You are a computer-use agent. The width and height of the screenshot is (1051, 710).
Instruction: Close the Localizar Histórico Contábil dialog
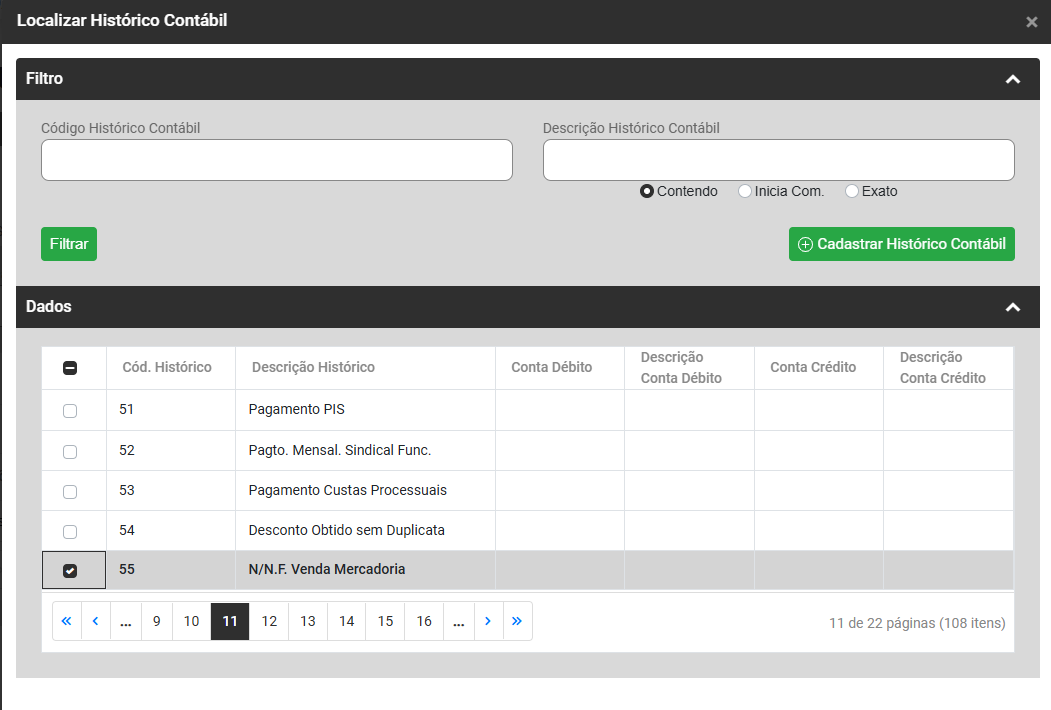click(1031, 22)
